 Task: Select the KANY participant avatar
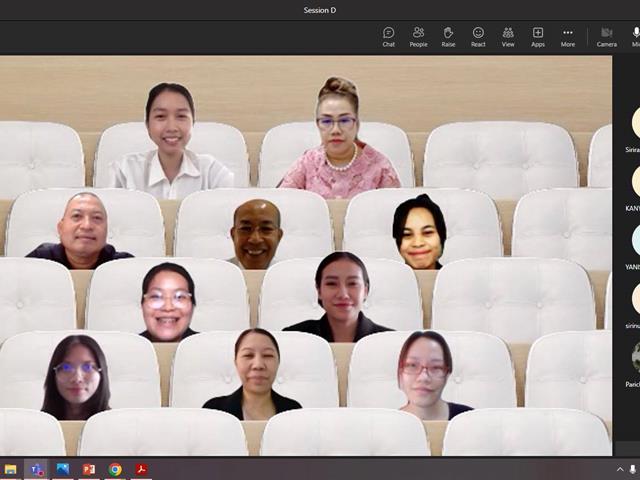pos(636,182)
